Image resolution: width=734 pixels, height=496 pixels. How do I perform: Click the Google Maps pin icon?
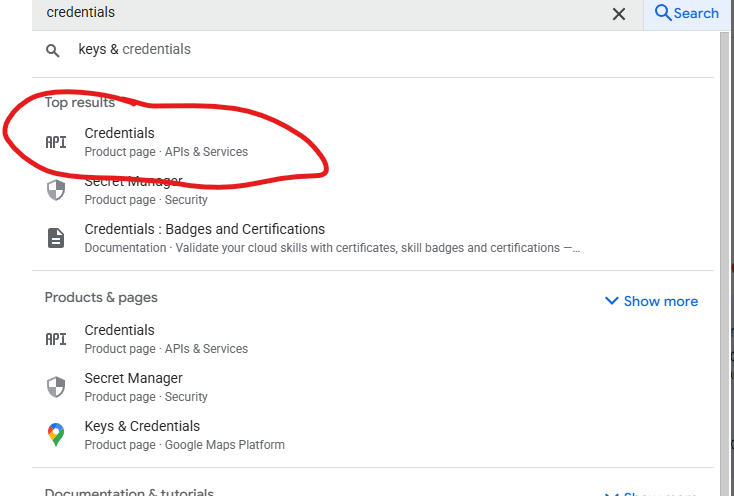tap(56, 435)
